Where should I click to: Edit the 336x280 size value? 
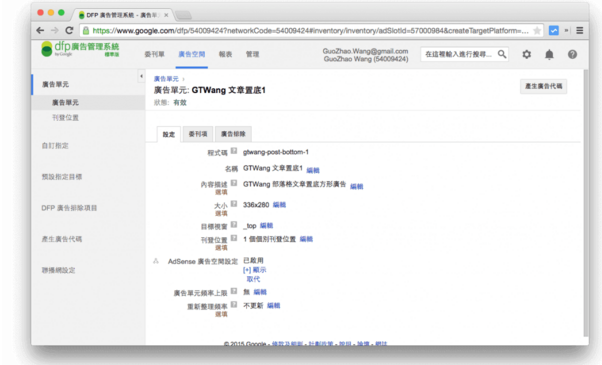(279, 205)
